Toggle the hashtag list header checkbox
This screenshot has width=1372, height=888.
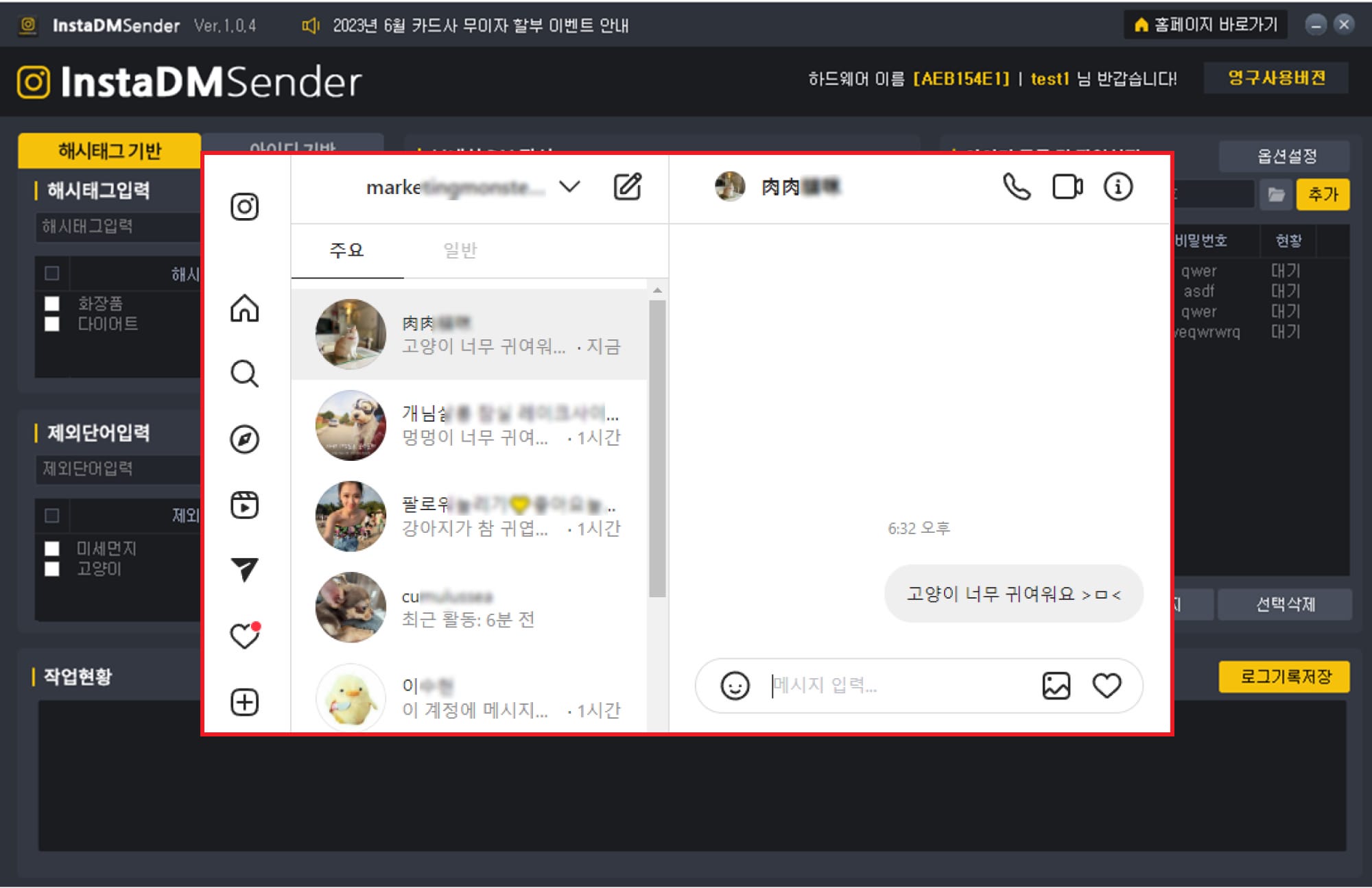52,274
